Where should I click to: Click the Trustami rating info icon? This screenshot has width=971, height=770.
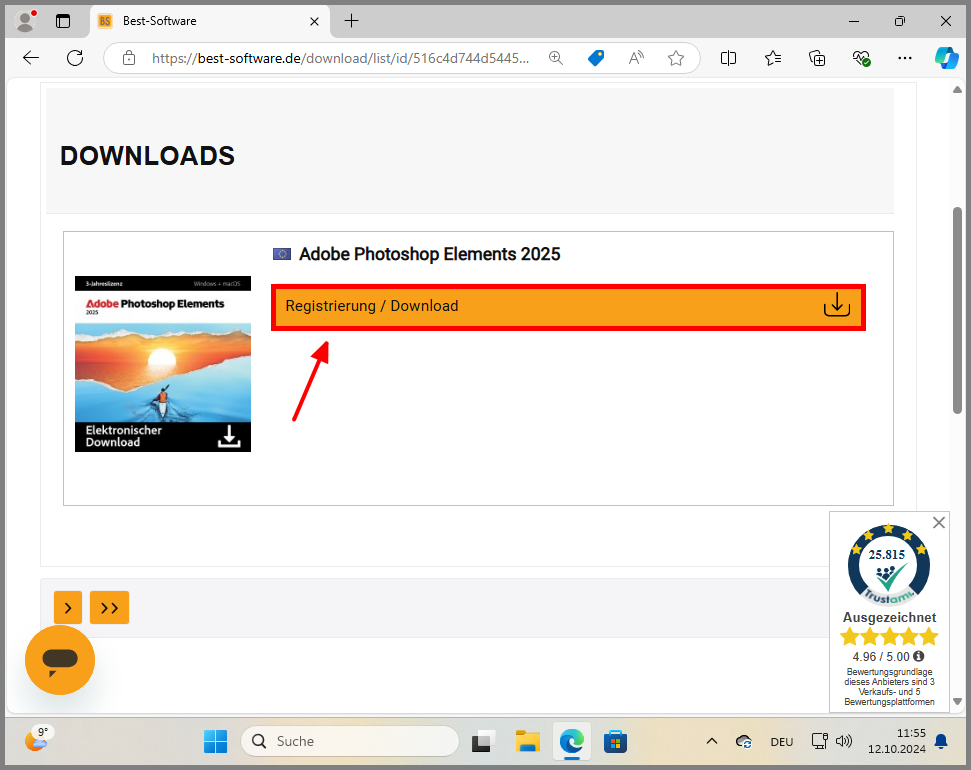917,657
